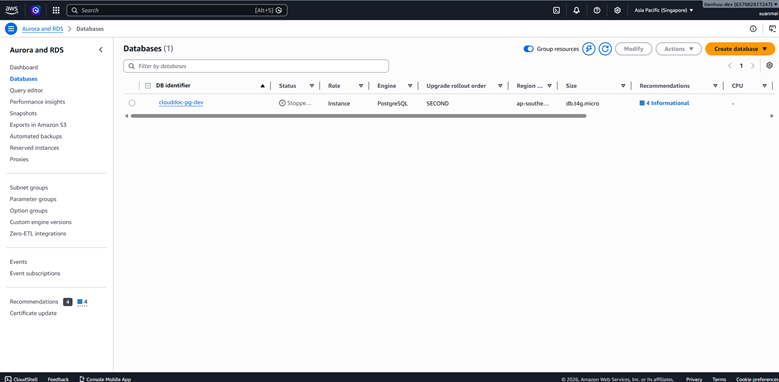Open the account menu tienhuu-dev
This screenshot has width=779, height=382.
tap(740, 4)
